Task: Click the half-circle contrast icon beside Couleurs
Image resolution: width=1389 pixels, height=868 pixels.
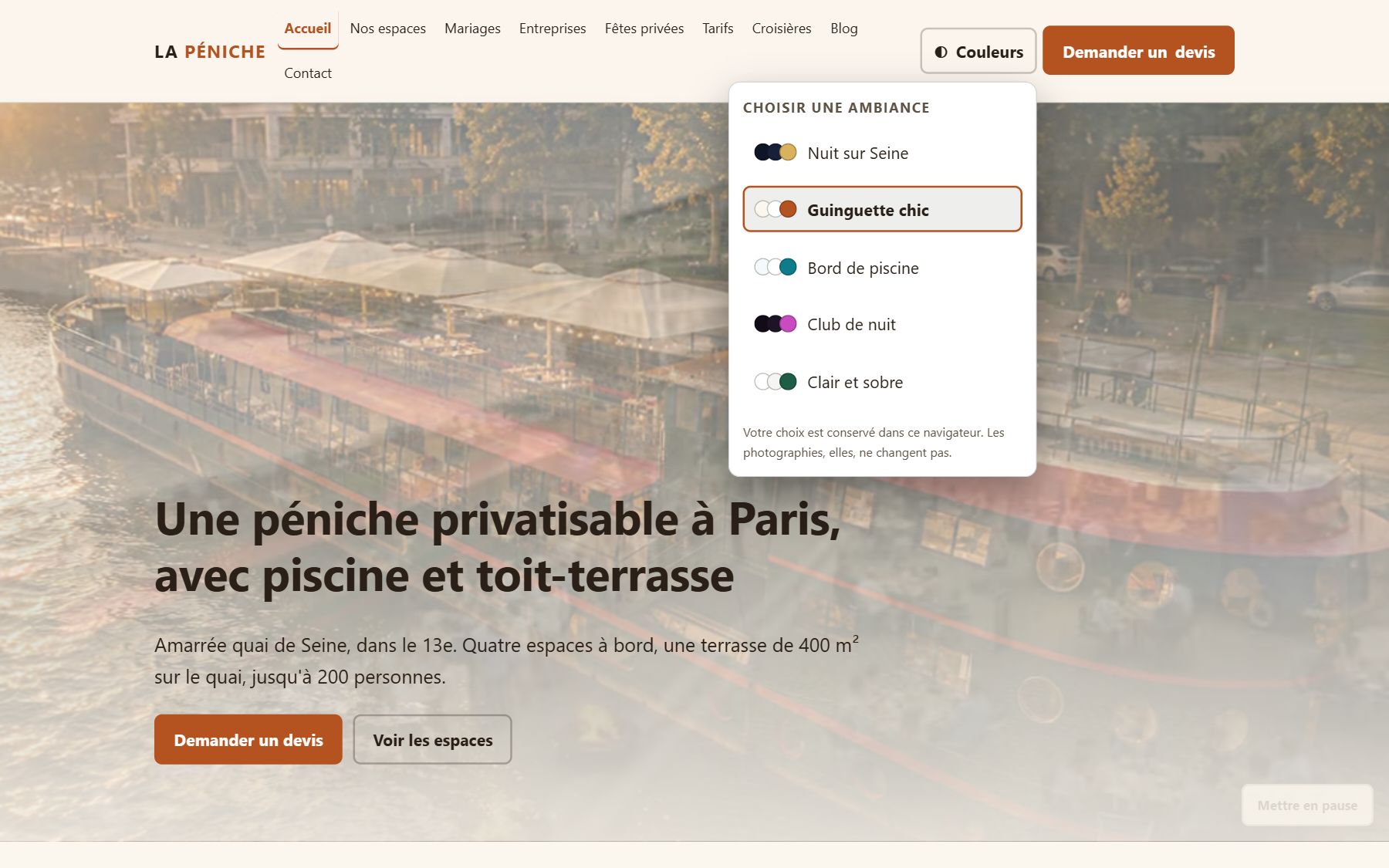Action: [941, 52]
